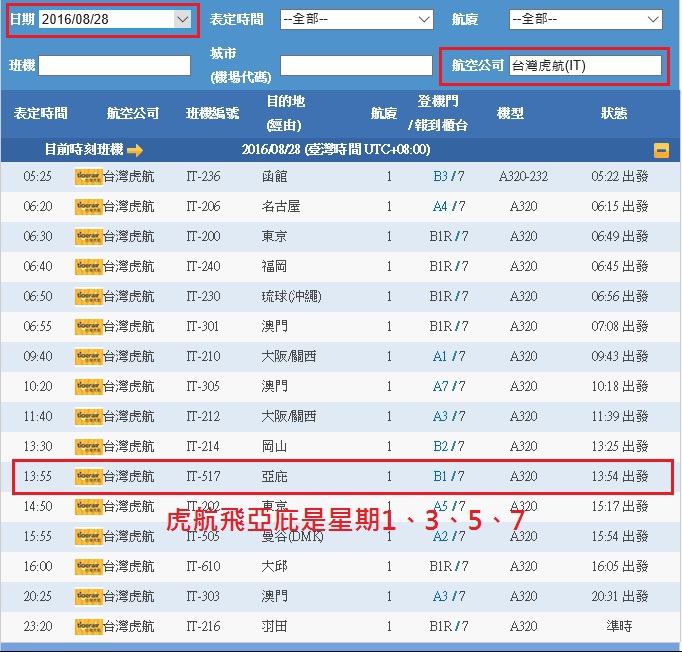
Task: Click the Tigerair logo in the IT-212 row
Action: pyautogui.click(x=89, y=417)
